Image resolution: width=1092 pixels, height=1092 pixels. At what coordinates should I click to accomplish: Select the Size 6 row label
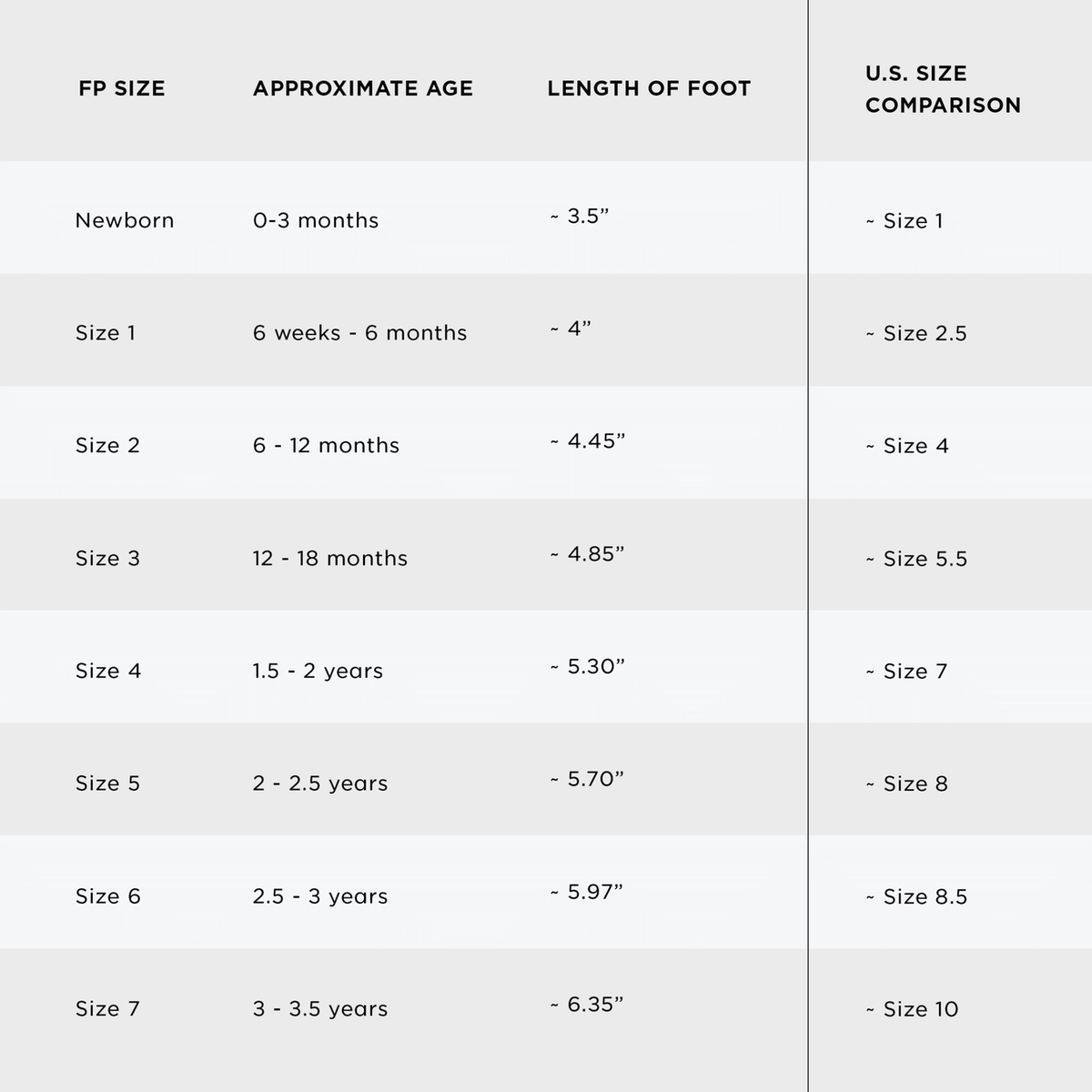coord(108,896)
